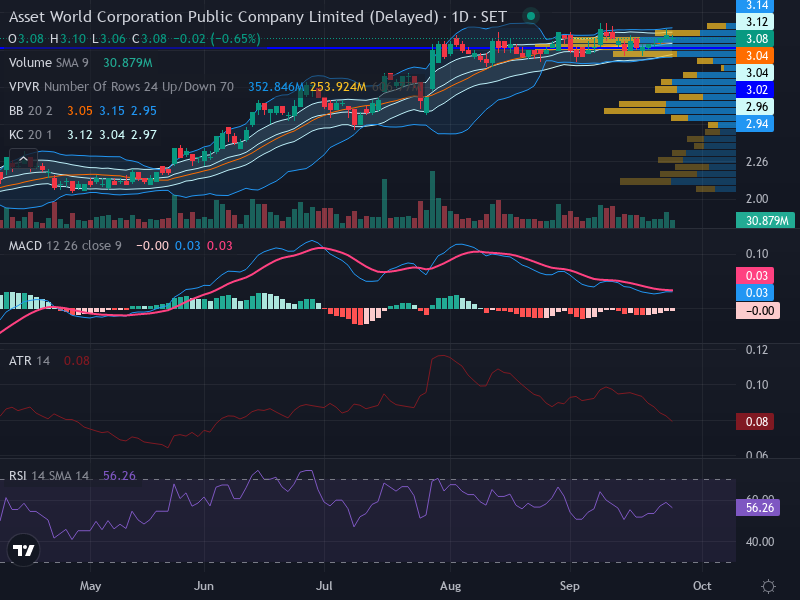This screenshot has width=800, height=600.
Task: Collapse the indicator legend with chevron
Action: click(23, 159)
